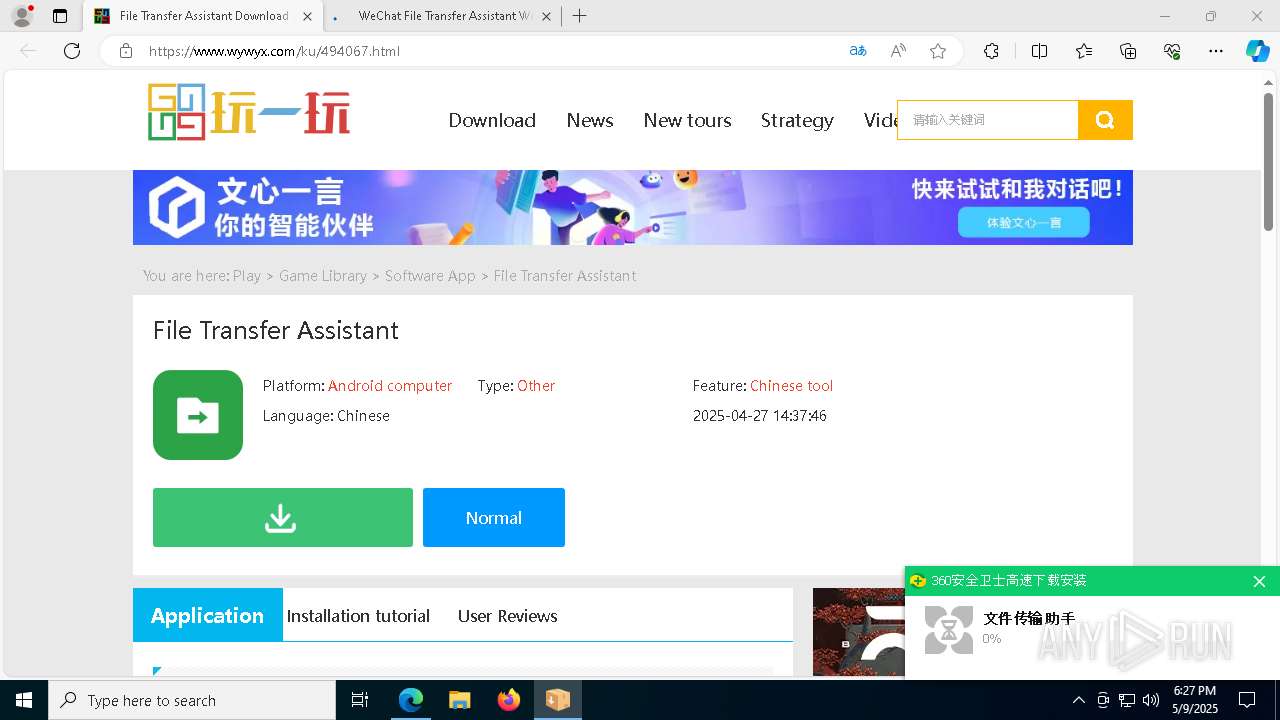Open the Extensions menu
Image resolution: width=1280 pixels, height=720 pixels.
pos(991,51)
